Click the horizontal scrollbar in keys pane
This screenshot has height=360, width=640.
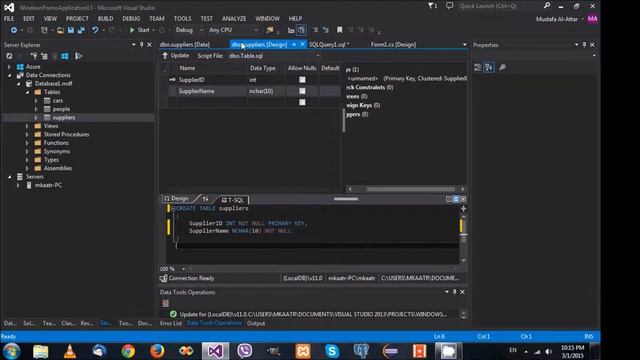[411, 189]
